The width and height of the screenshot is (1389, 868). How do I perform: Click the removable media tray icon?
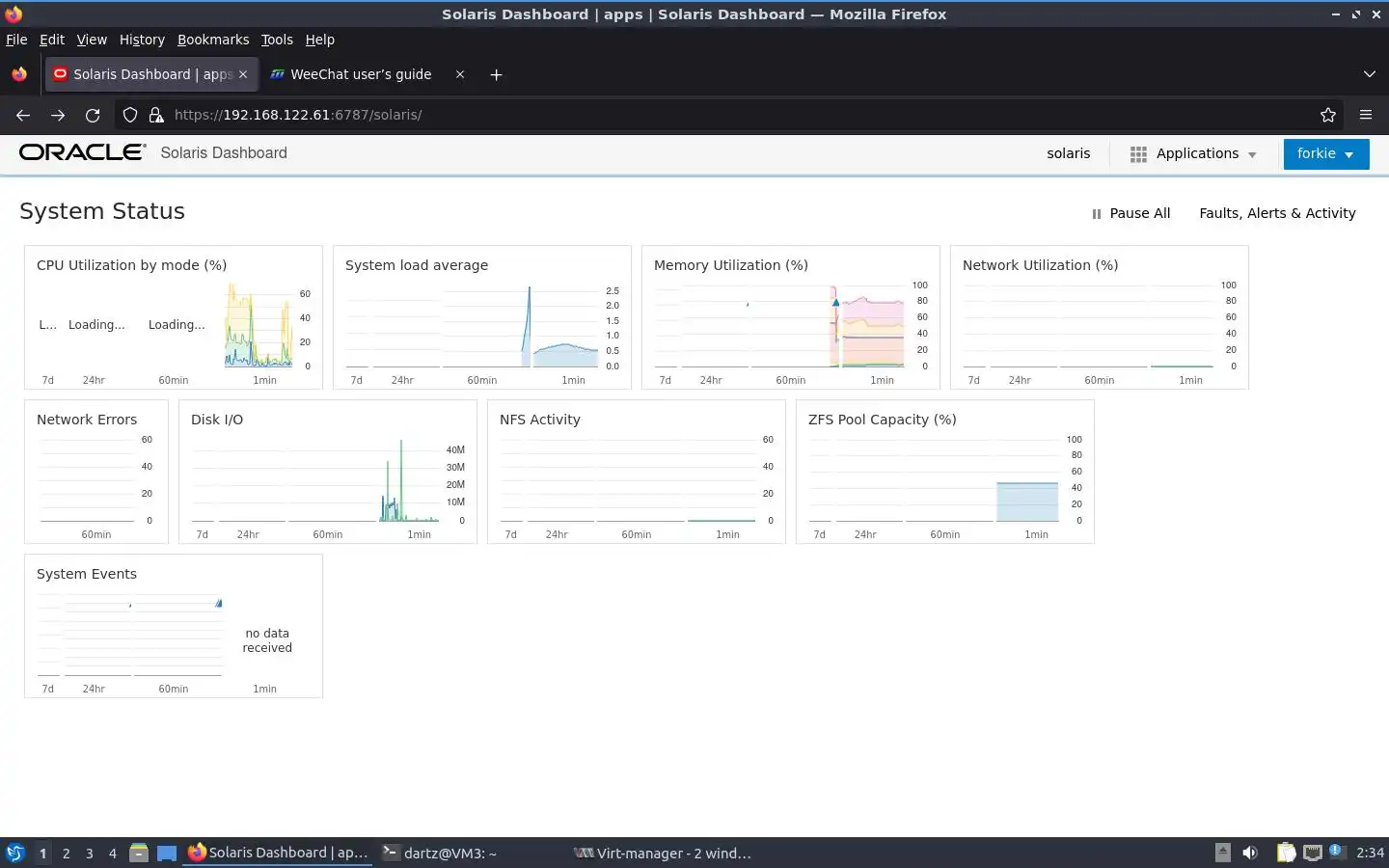(x=1222, y=852)
